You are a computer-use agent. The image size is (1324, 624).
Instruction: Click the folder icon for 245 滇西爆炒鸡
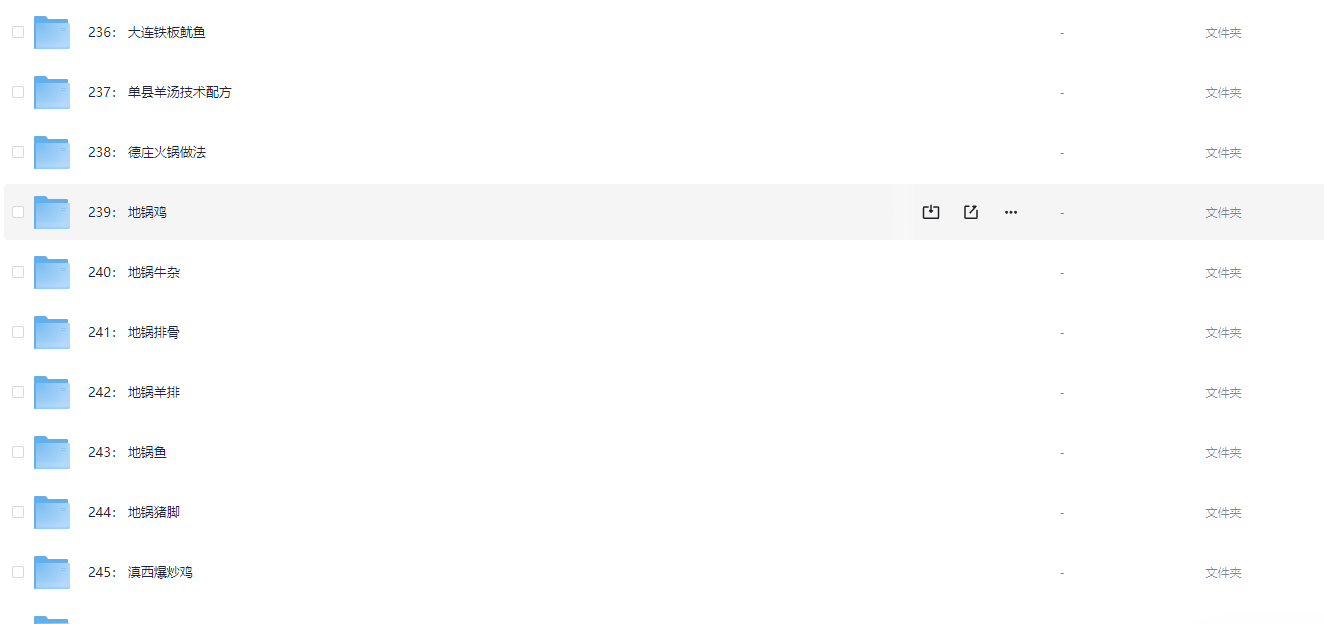pyautogui.click(x=52, y=573)
